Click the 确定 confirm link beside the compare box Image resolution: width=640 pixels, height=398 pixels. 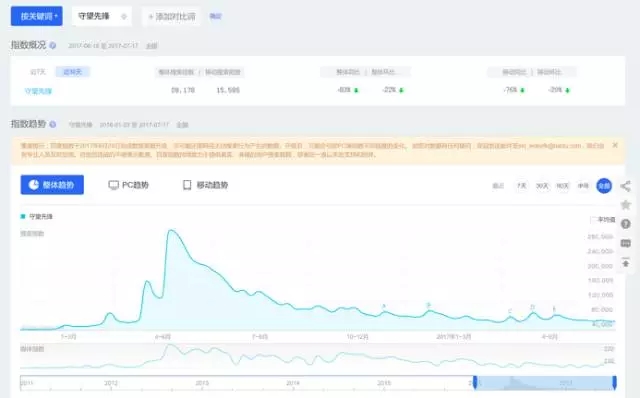pos(215,16)
